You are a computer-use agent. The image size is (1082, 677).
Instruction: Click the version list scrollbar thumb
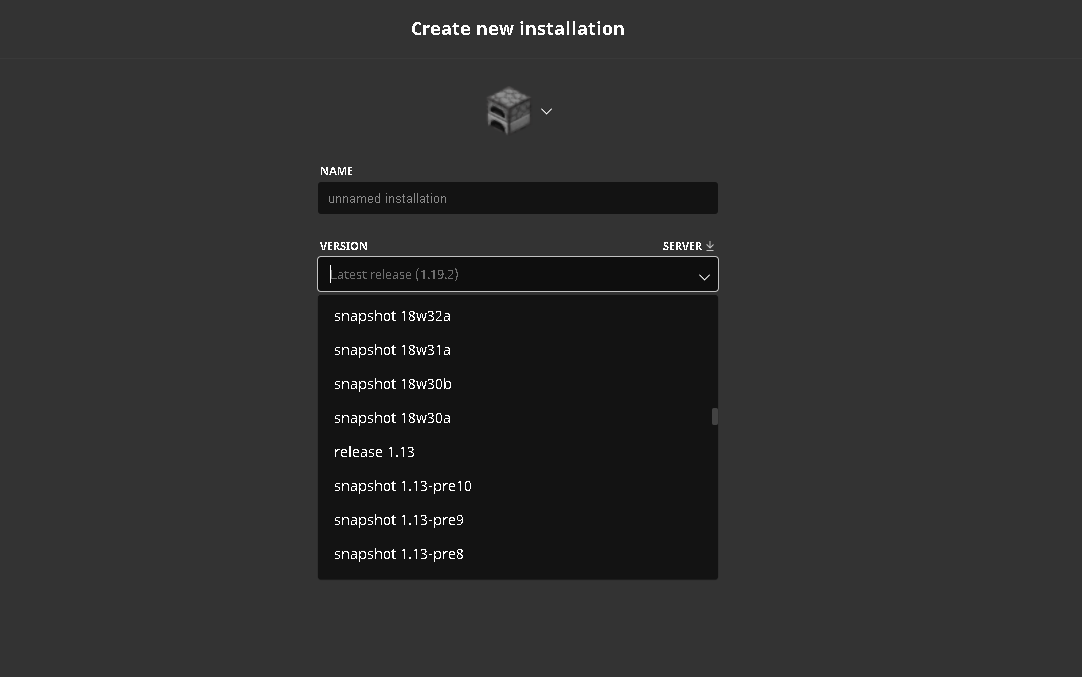point(715,416)
